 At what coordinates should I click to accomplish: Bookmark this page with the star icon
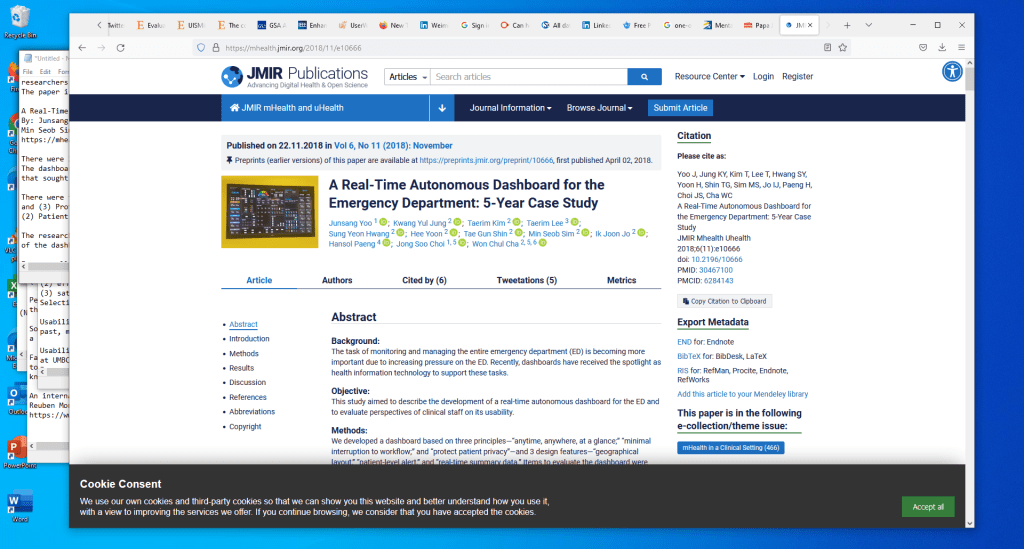coord(844,47)
